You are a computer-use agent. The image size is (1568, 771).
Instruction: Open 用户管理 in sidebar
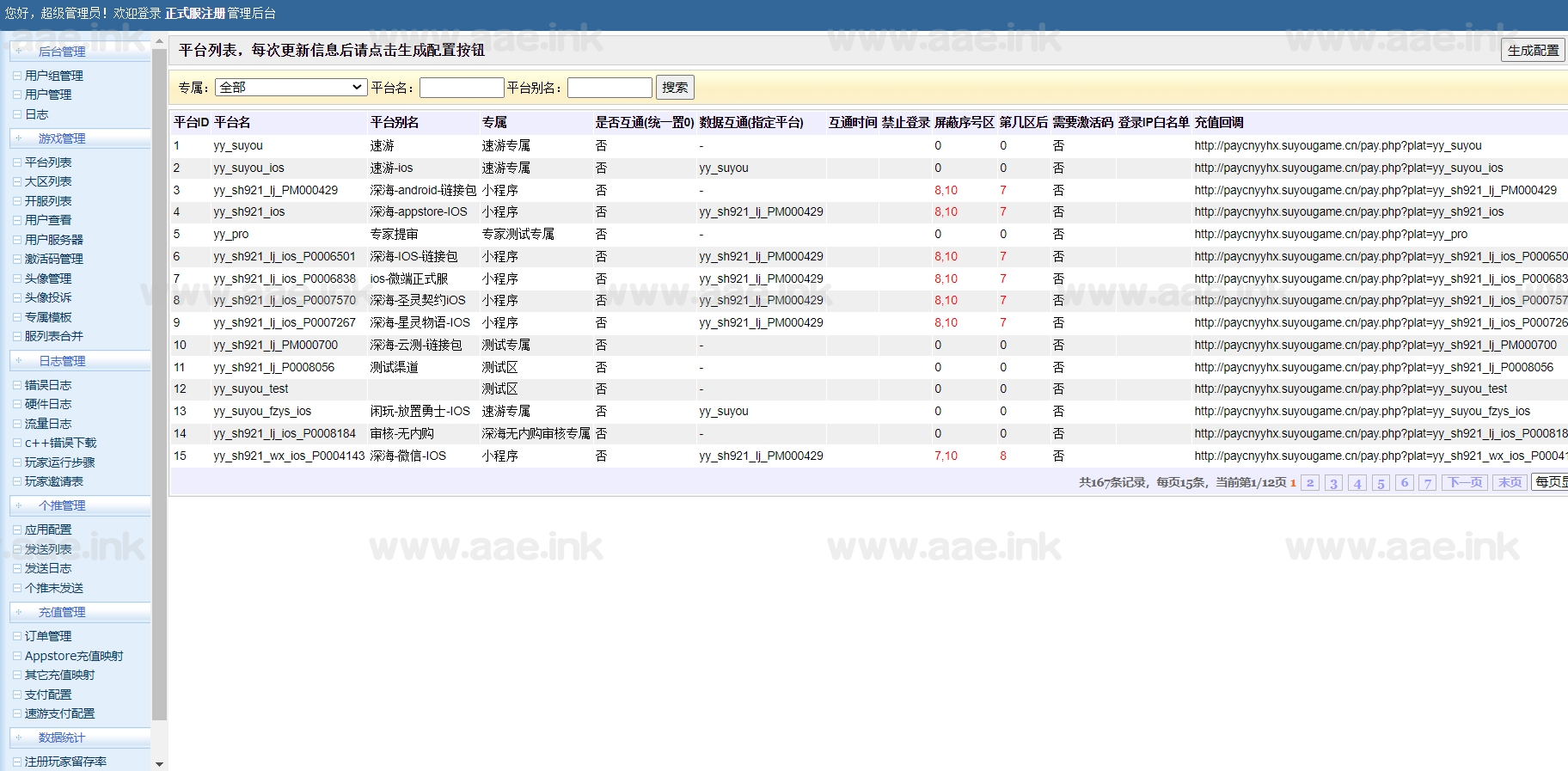48,95
